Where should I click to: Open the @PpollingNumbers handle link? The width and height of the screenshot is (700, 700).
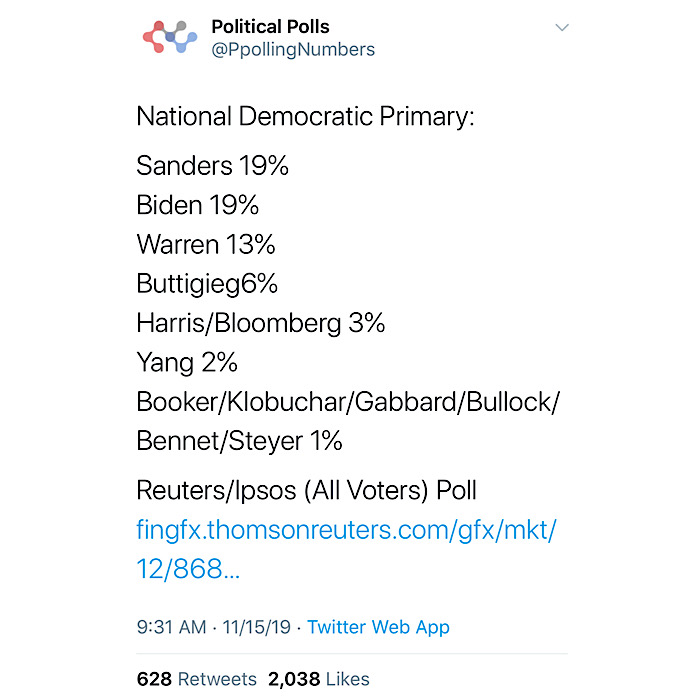(x=293, y=50)
